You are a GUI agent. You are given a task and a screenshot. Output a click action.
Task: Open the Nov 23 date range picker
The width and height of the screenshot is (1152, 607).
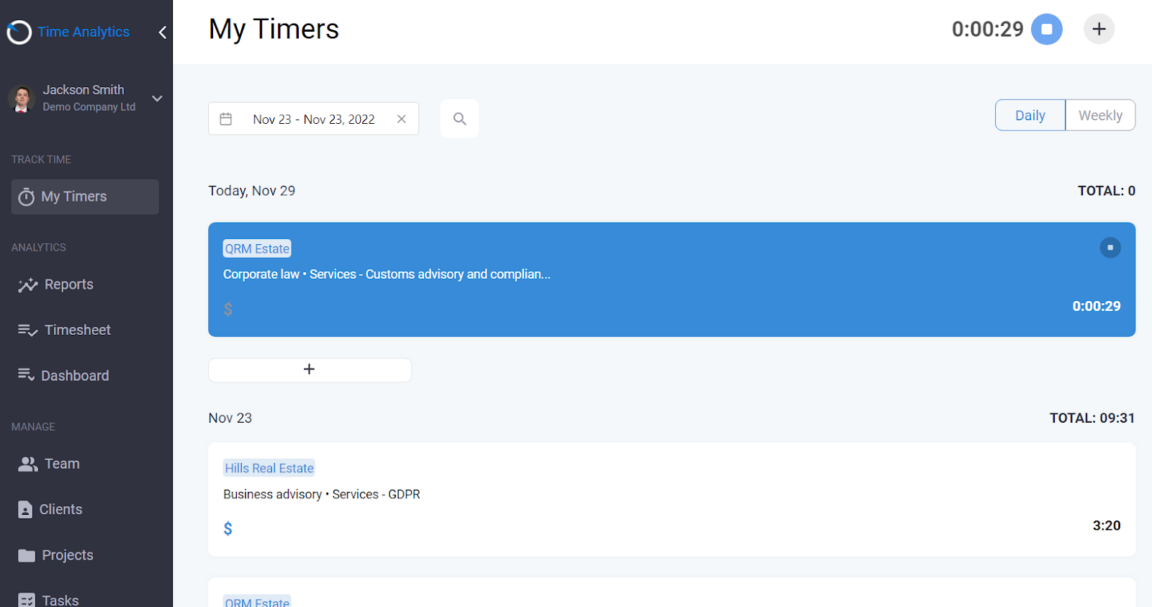coord(313,118)
